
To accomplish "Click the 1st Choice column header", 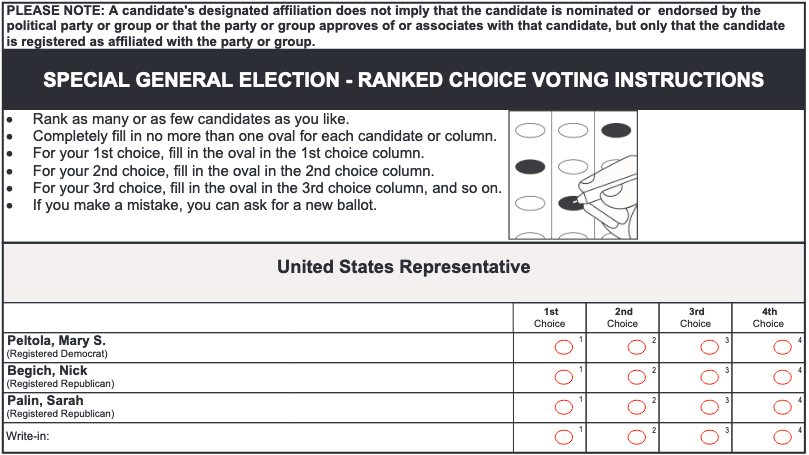I will 549,317.
